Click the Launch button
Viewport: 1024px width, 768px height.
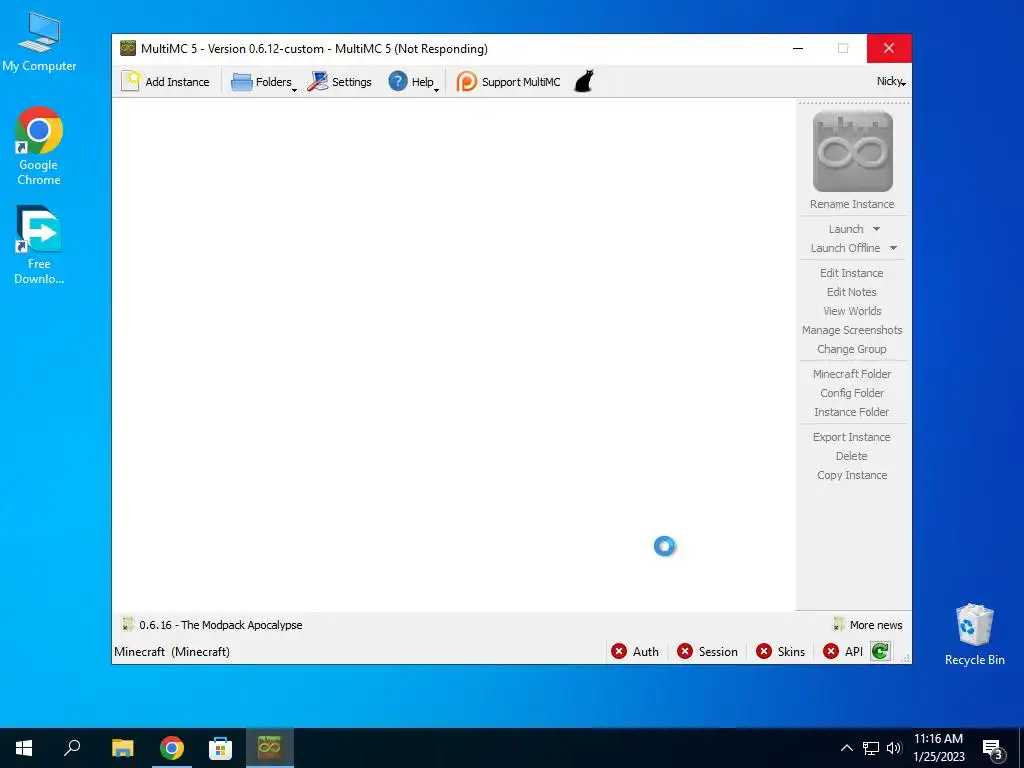[x=846, y=229]
